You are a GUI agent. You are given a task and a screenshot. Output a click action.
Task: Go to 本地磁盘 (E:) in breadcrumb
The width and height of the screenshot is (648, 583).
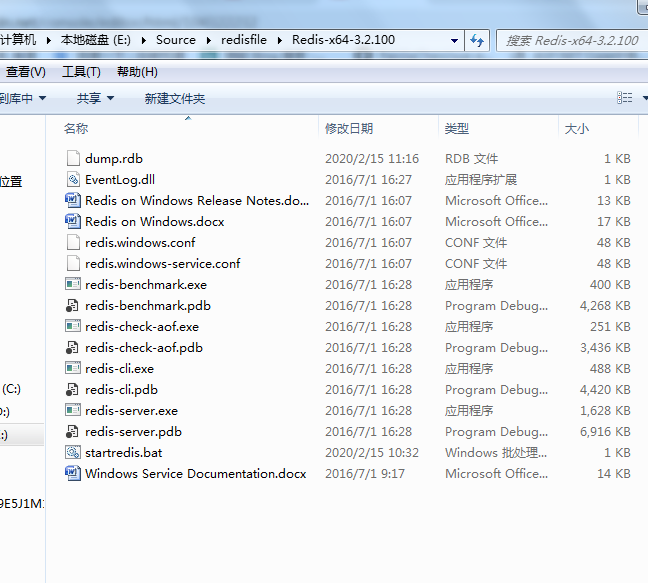tap(95, 40)
